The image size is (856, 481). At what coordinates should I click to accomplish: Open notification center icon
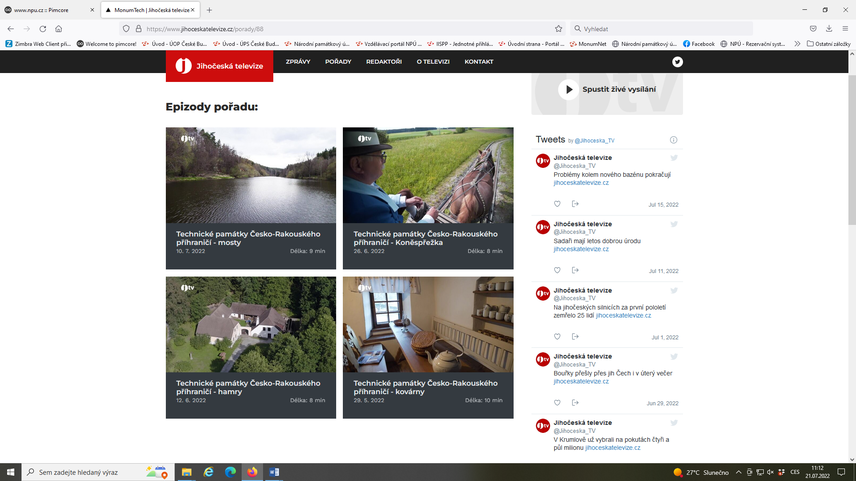click(x=841, y=472)
